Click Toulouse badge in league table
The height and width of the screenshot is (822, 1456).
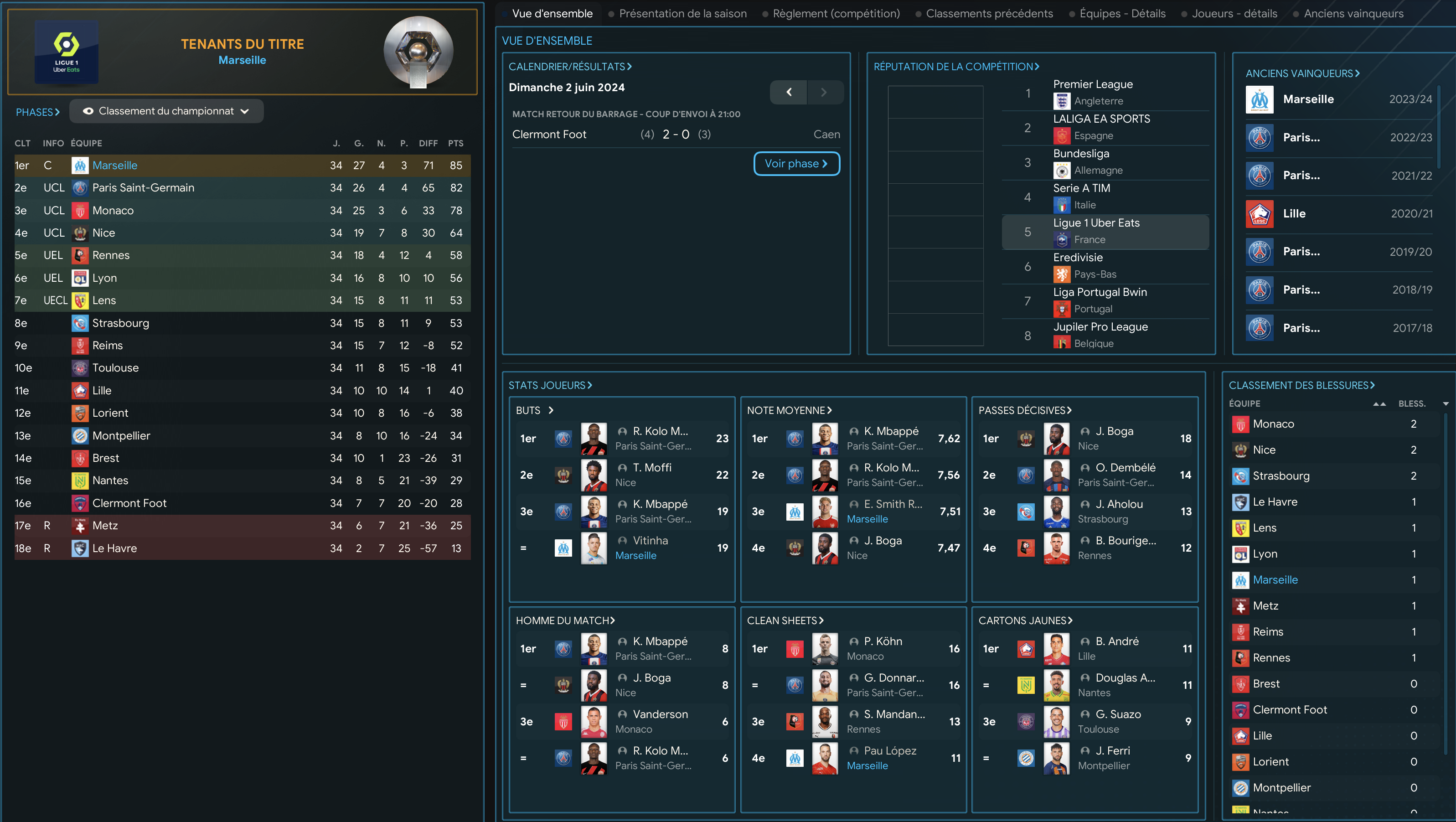80,368
